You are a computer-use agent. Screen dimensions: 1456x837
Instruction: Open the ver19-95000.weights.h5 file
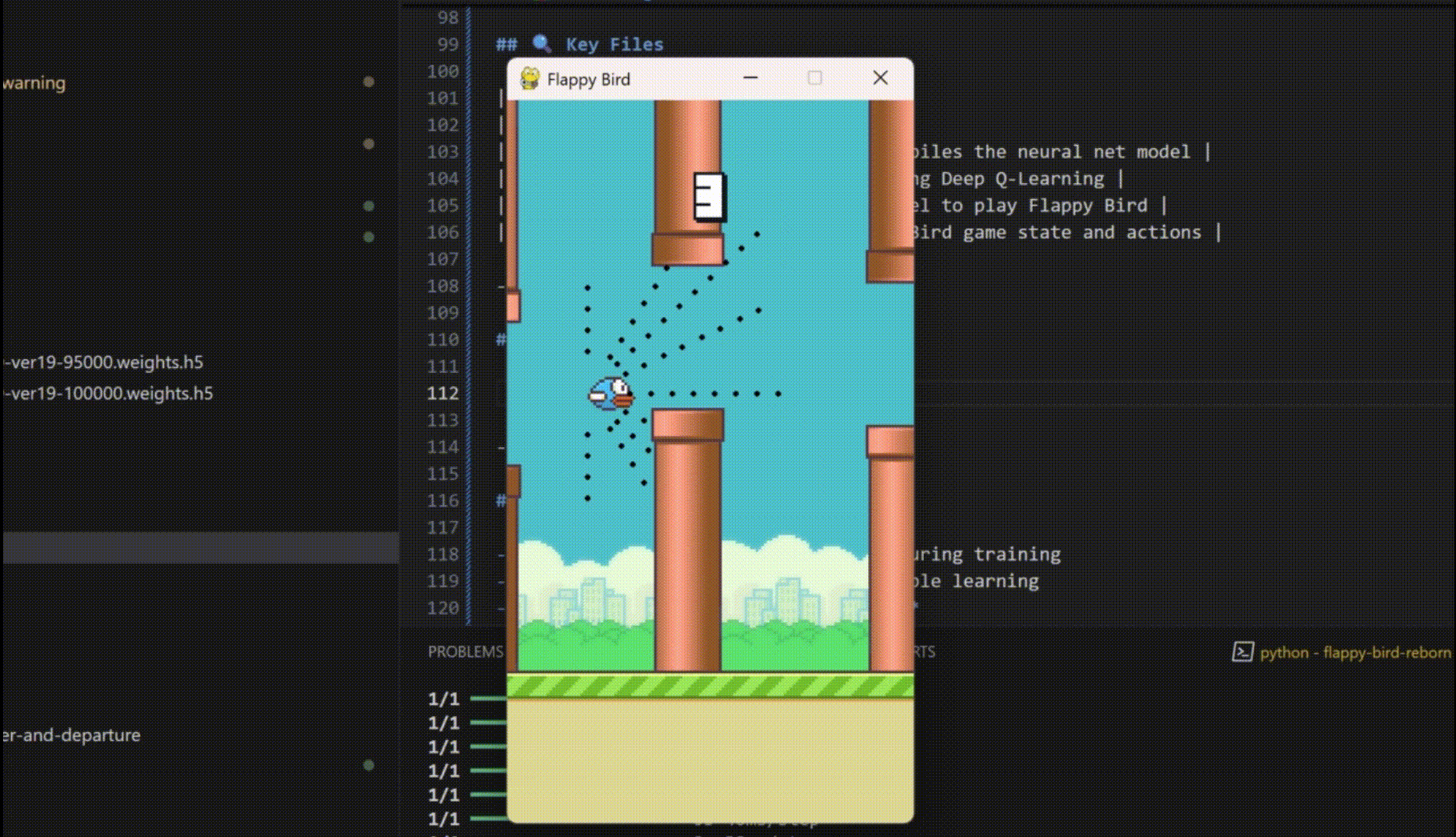pos(102,362)
